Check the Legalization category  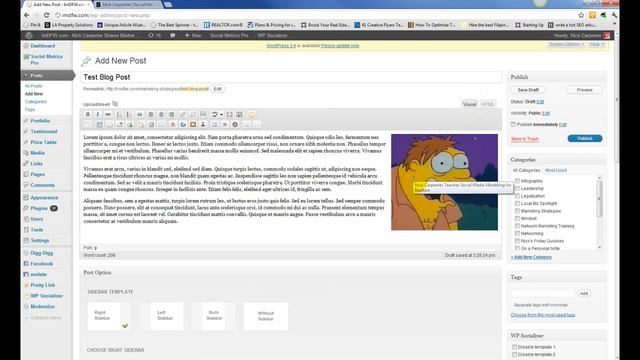point(517,196)
